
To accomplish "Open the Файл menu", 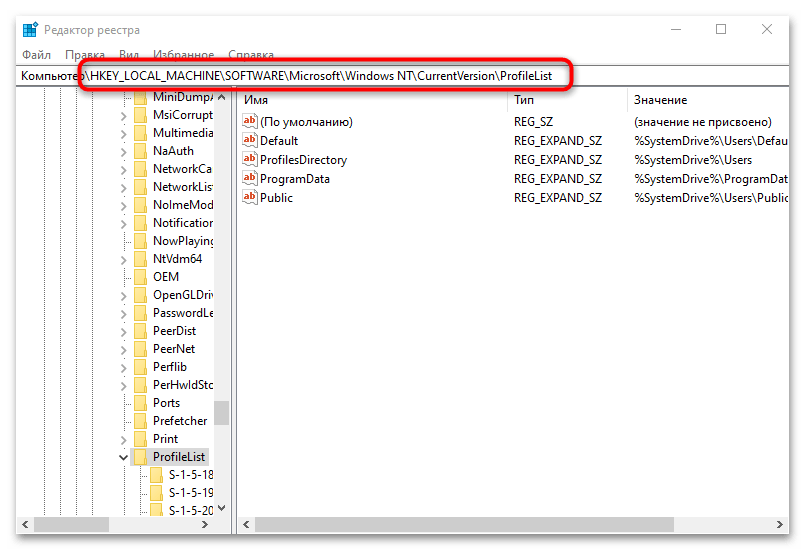I will [x=36, y=54].
